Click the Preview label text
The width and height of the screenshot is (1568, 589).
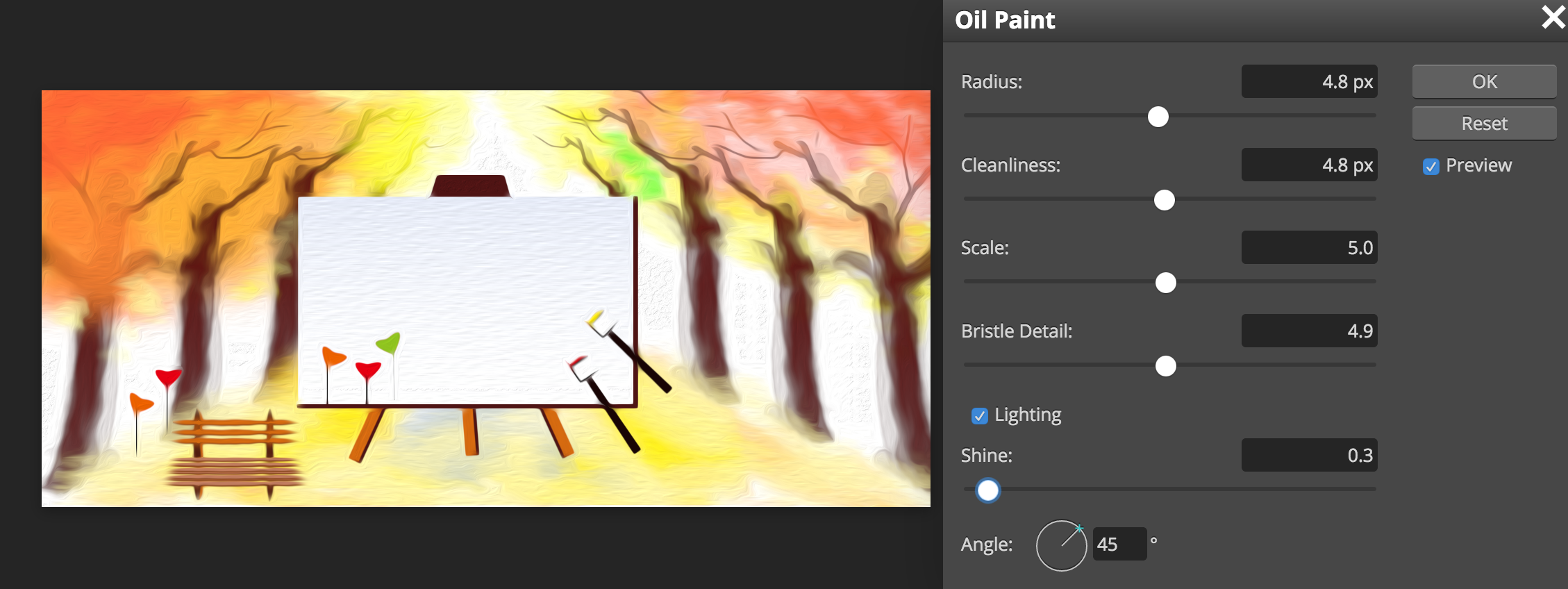tap(1478, 165)
